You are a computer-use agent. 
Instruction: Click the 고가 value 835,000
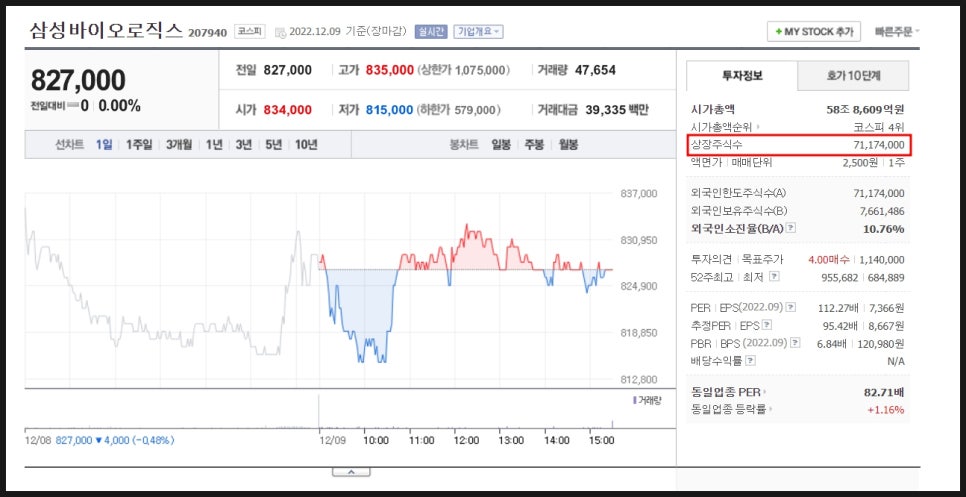click(x=389, y=70)
